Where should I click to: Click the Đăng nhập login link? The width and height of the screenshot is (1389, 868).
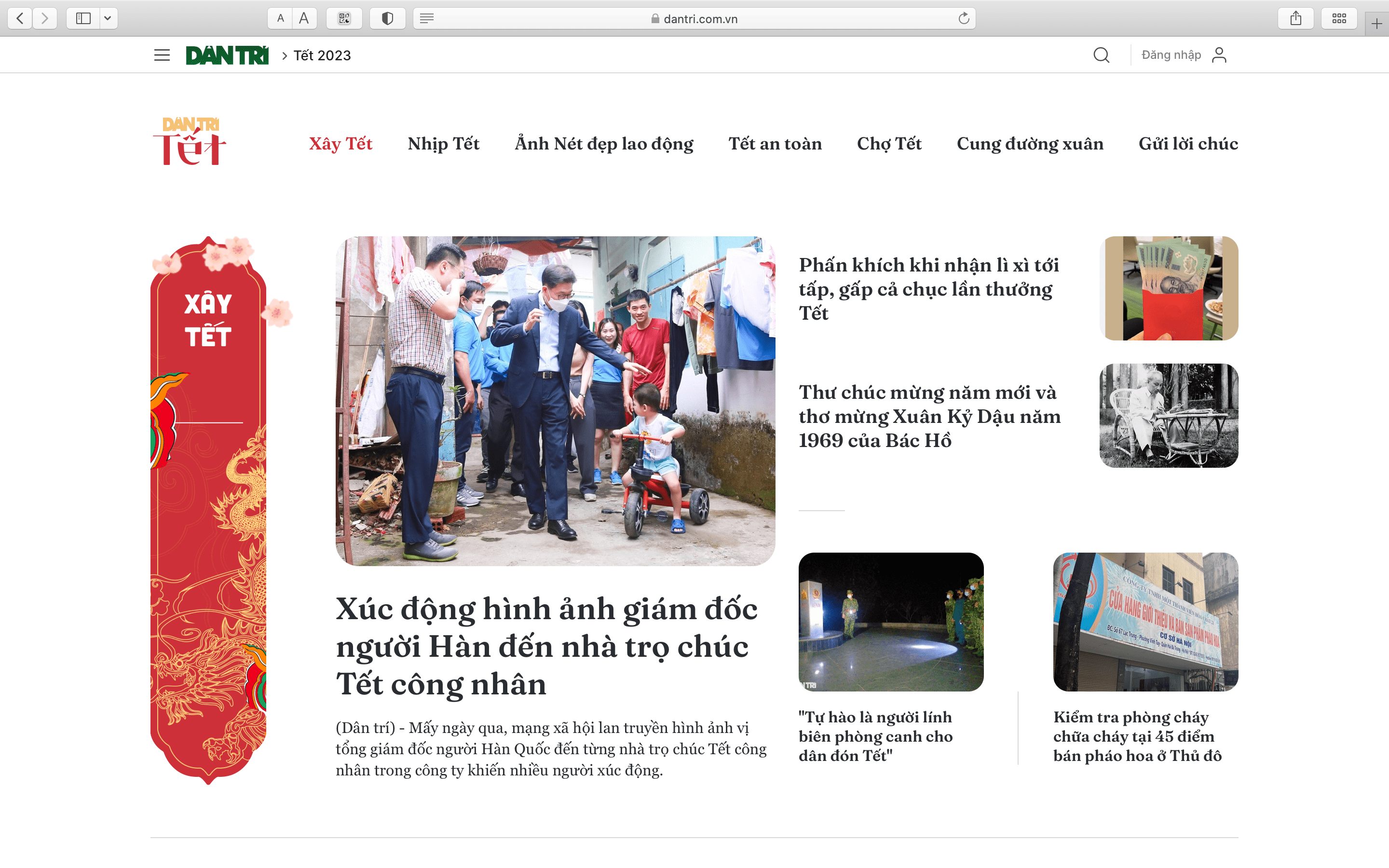click(x=1171, y=55)
